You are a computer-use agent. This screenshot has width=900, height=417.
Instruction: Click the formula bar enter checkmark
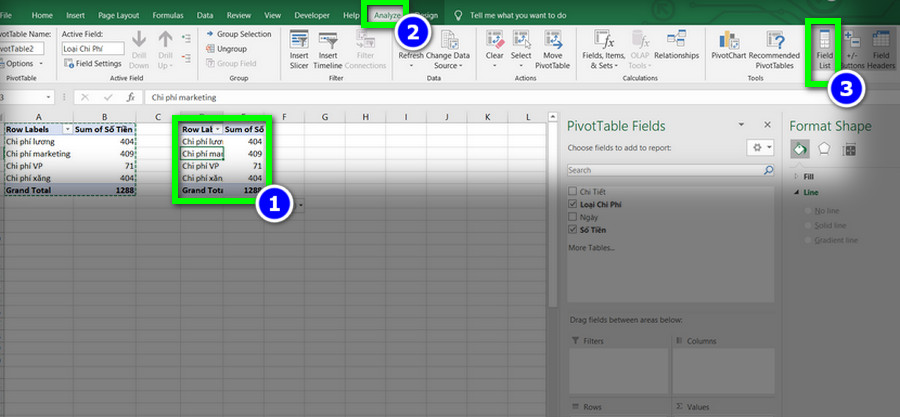(108, 98)
